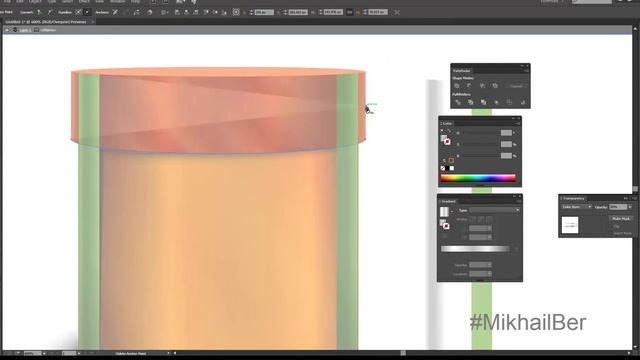640x360 pixels.
Task: Click the constrain width and height link icon
Action: [x=349, y=12]
